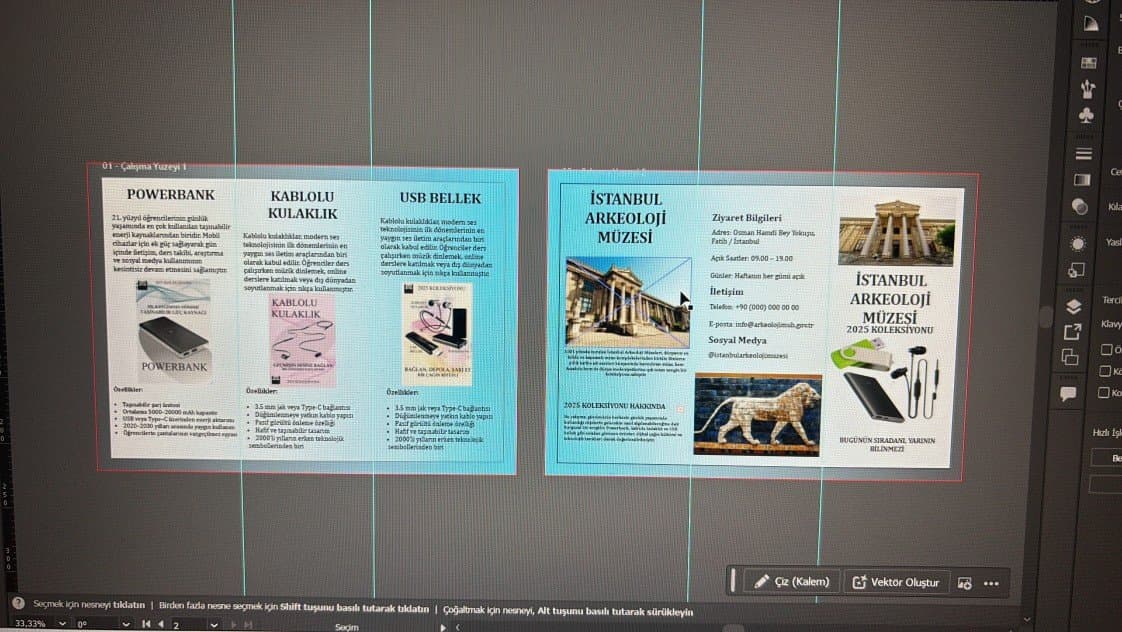Click the Çiz (Kalem) button
The width and height of the screenshot is (1122, 632).
point(792,582)
